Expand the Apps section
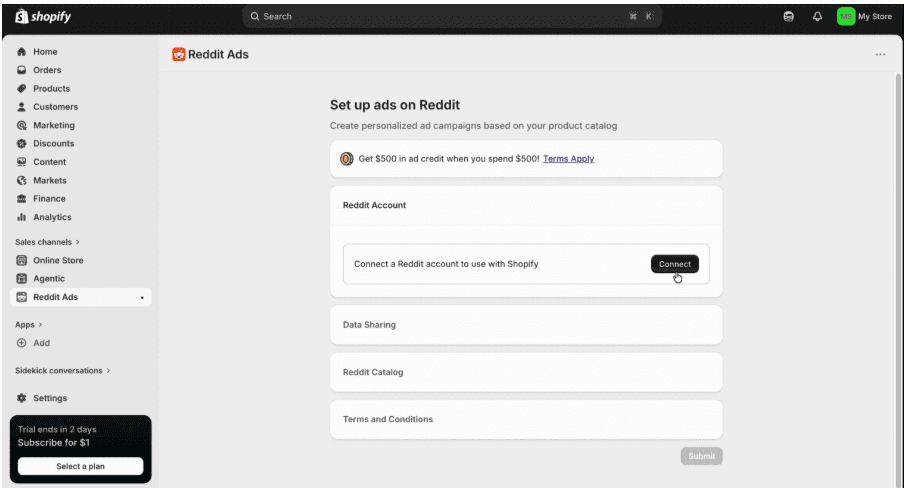This screenshot has height=488, width=904. 29,325
